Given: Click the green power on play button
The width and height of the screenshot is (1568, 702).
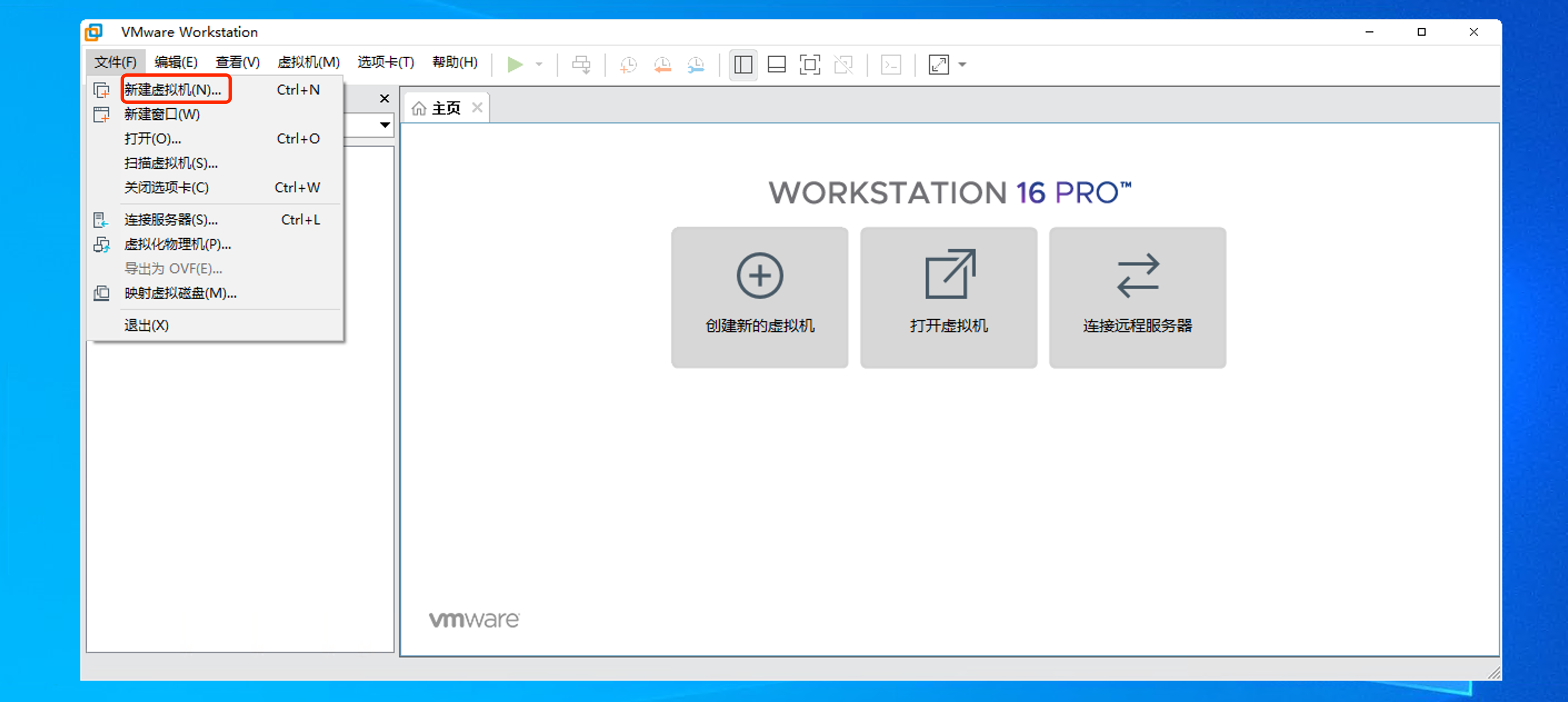Looking at the screenshot, I should click(515, 64).
